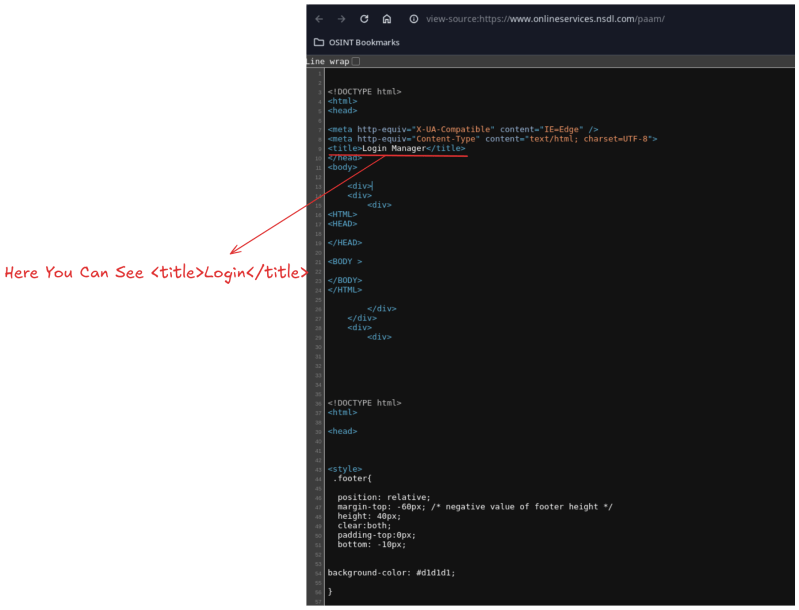Click the '<title>Login Manager</title>' line
This screenshot has height=610, width=799.
(396, 148)
